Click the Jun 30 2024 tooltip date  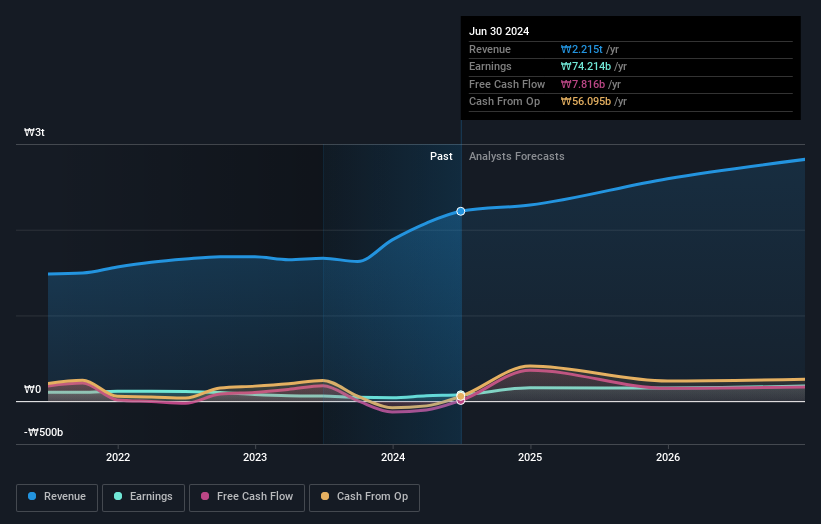(x=499, y=31)
